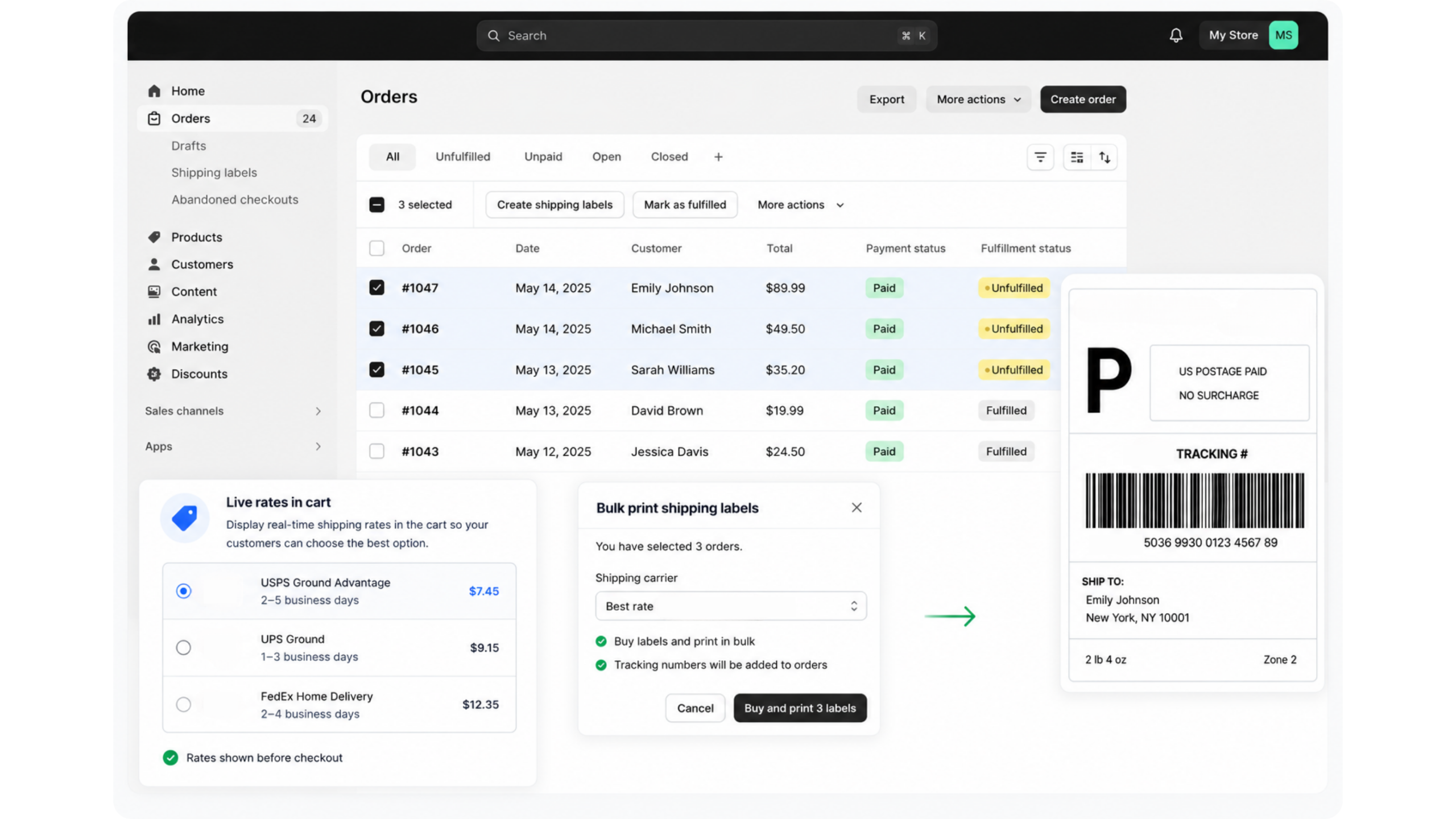
Task: Click the sort orders arrows icon
Action: (x=1104, y=157)
